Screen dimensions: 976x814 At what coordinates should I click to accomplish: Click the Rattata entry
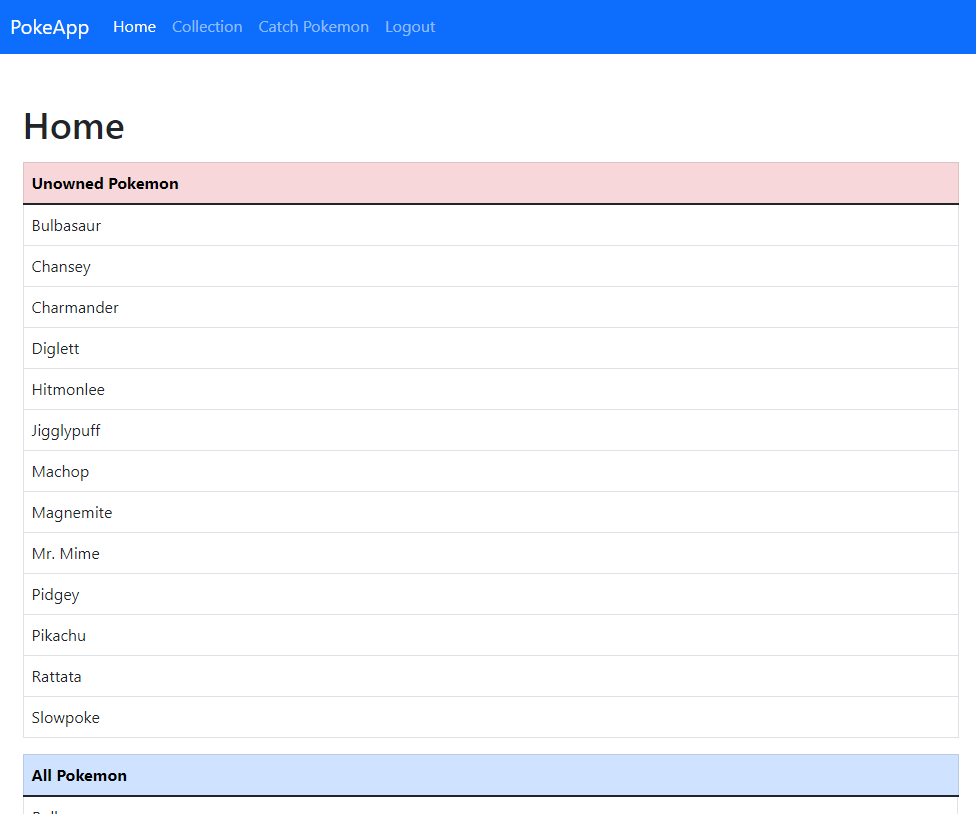490,677
